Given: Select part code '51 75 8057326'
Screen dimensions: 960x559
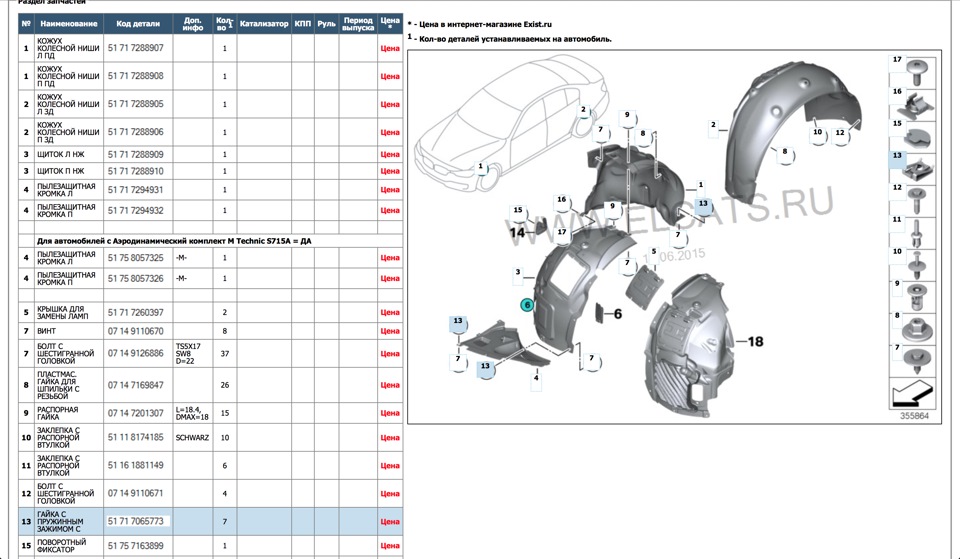Looking at the screenshot, I should point(136,279).
